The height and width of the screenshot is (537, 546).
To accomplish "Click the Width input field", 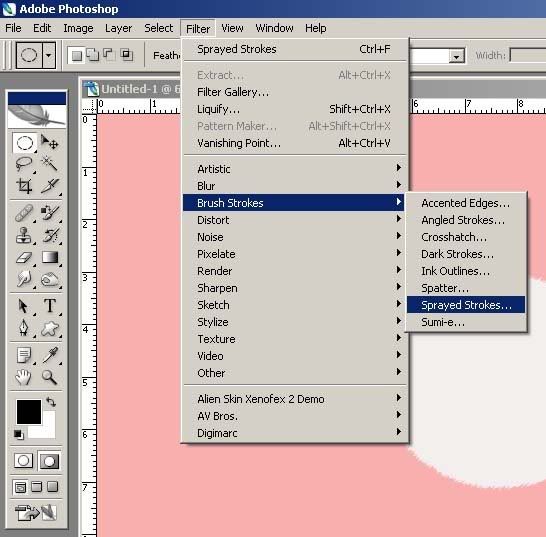I will 528,55.
